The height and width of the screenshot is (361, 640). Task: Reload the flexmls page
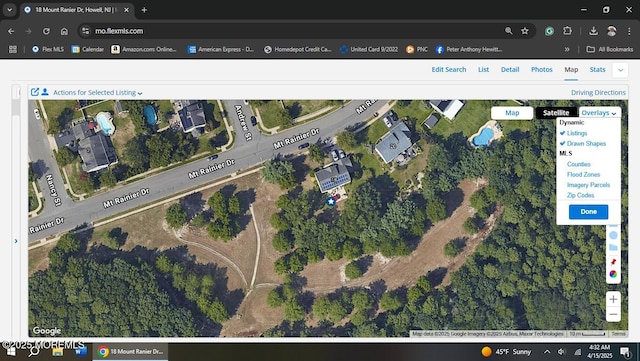tap(46, 31)
